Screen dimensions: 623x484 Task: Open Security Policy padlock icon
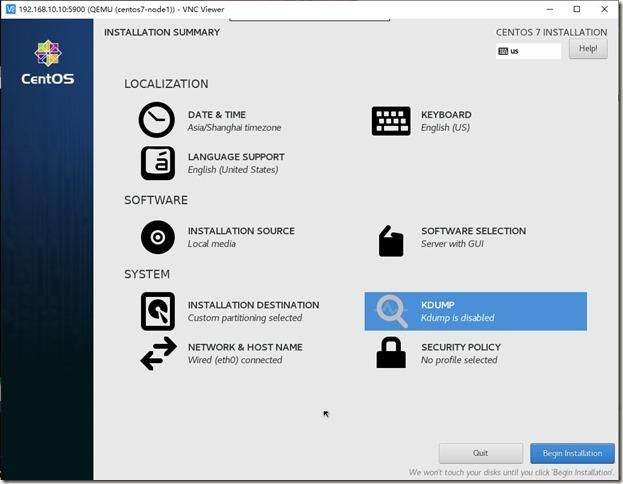tap(391, 352)
